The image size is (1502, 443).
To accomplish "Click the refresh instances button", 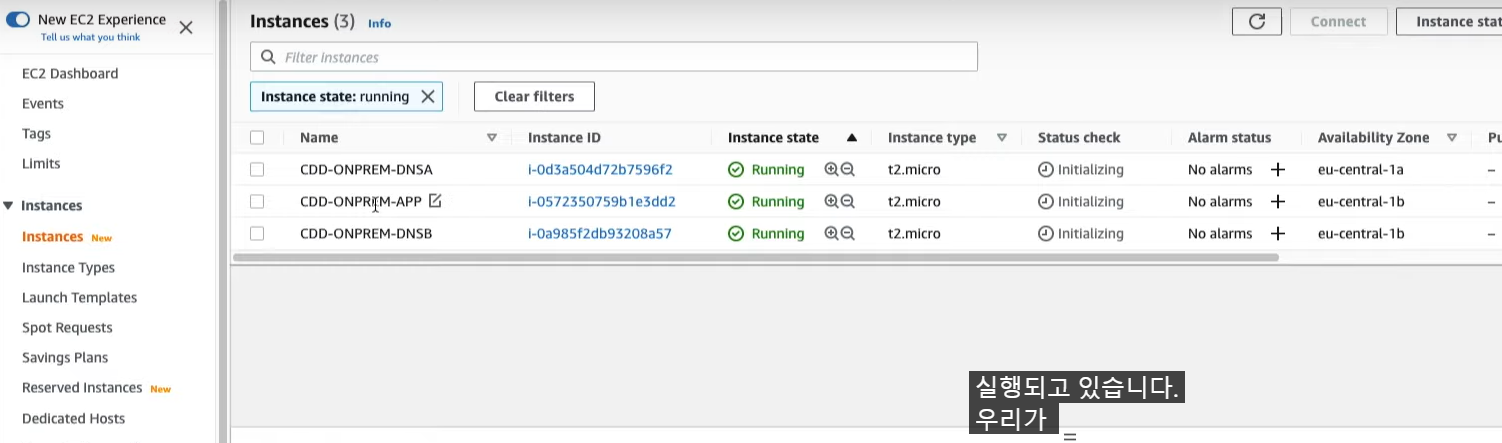I will click(1257, 21).
